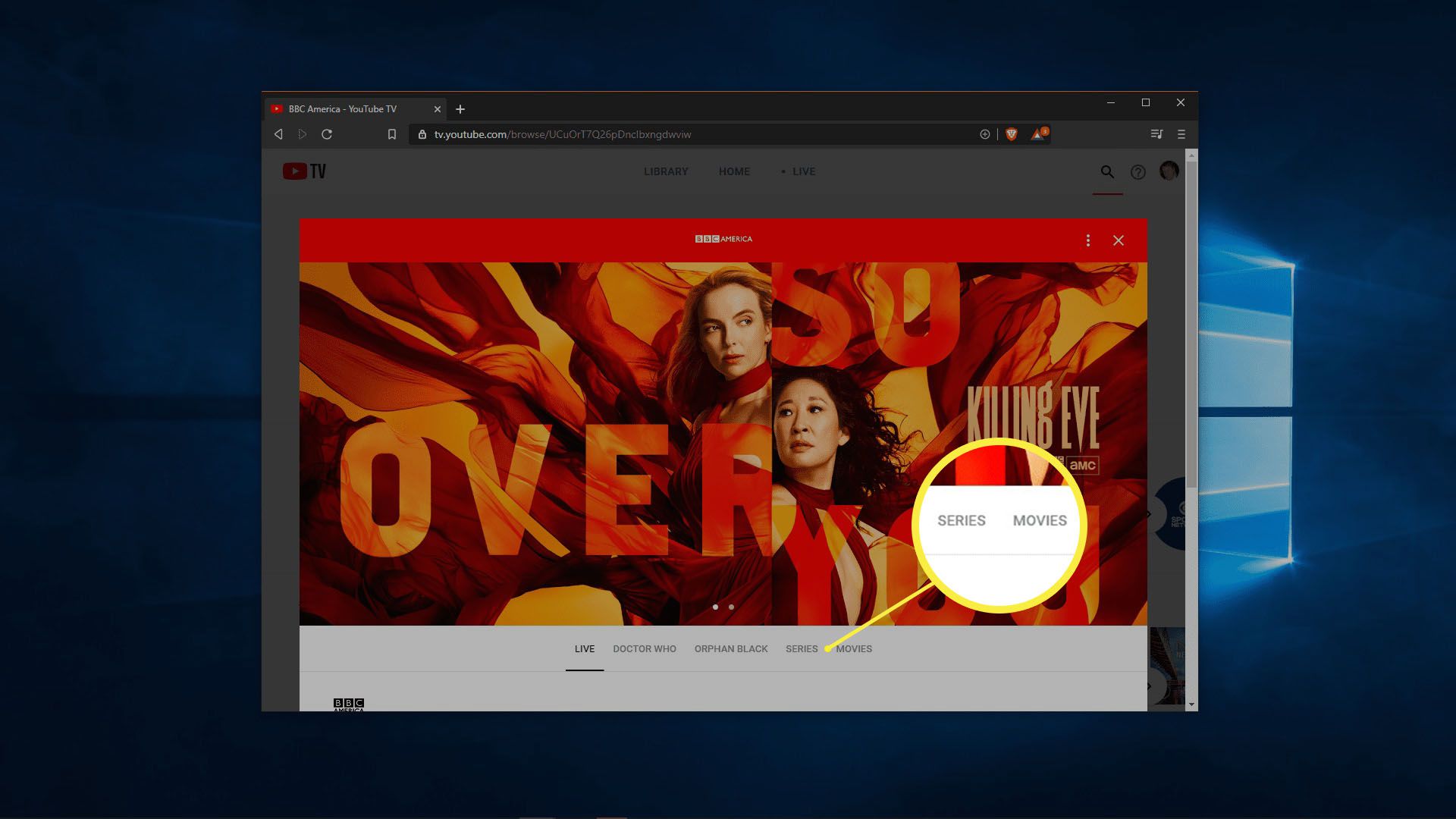Image resolution: width=1456 pixels, height=819 pixels.
Task: Open the media playlist icon in toolbar
Action: pyautogui.click(x=1156, y=134)
